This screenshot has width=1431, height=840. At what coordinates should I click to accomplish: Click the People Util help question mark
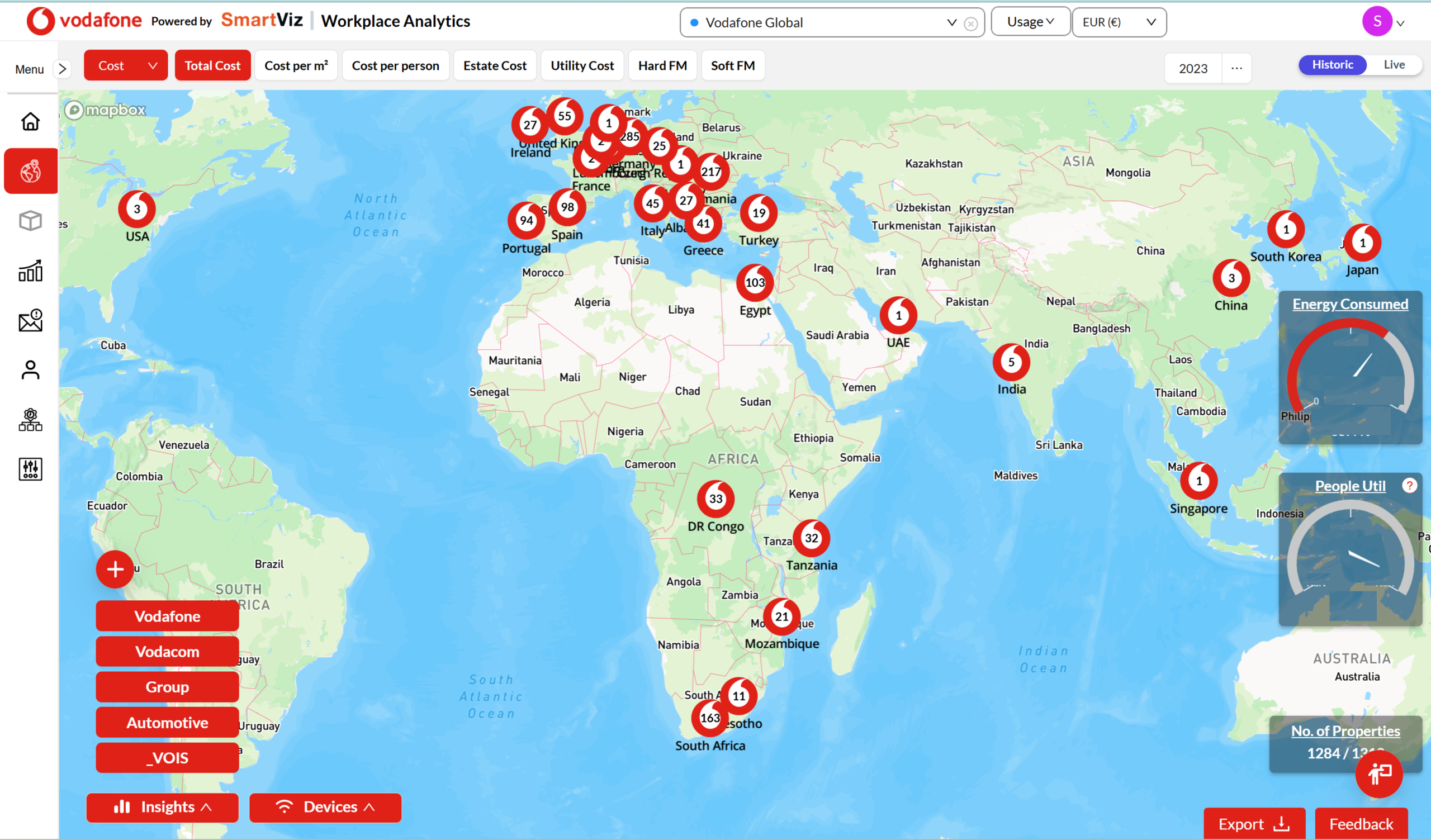click(1409, 485)
